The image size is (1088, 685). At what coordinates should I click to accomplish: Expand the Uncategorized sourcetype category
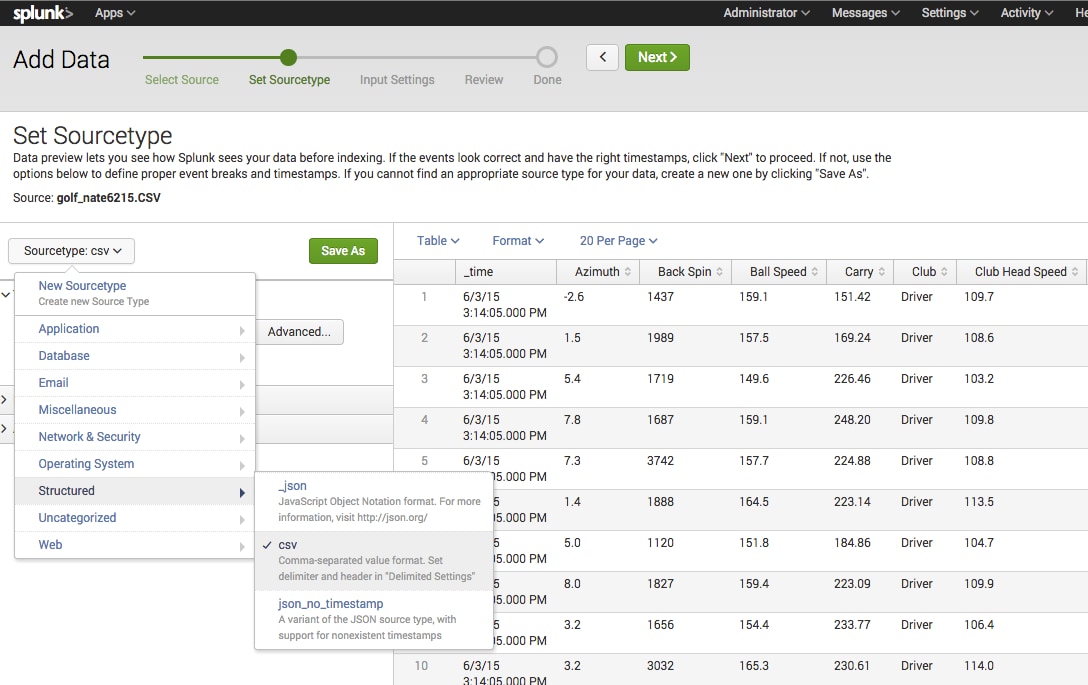(x=135, y=518)
